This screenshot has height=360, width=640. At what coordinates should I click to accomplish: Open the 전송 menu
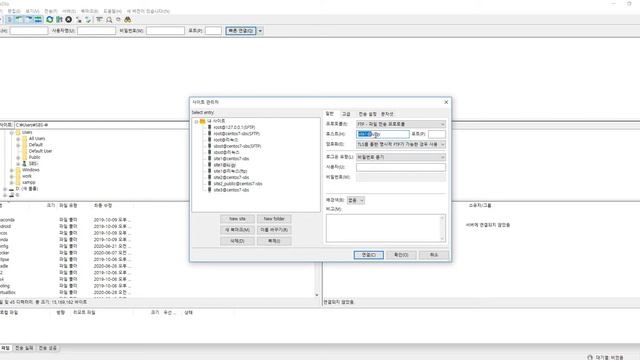[51, 11]
